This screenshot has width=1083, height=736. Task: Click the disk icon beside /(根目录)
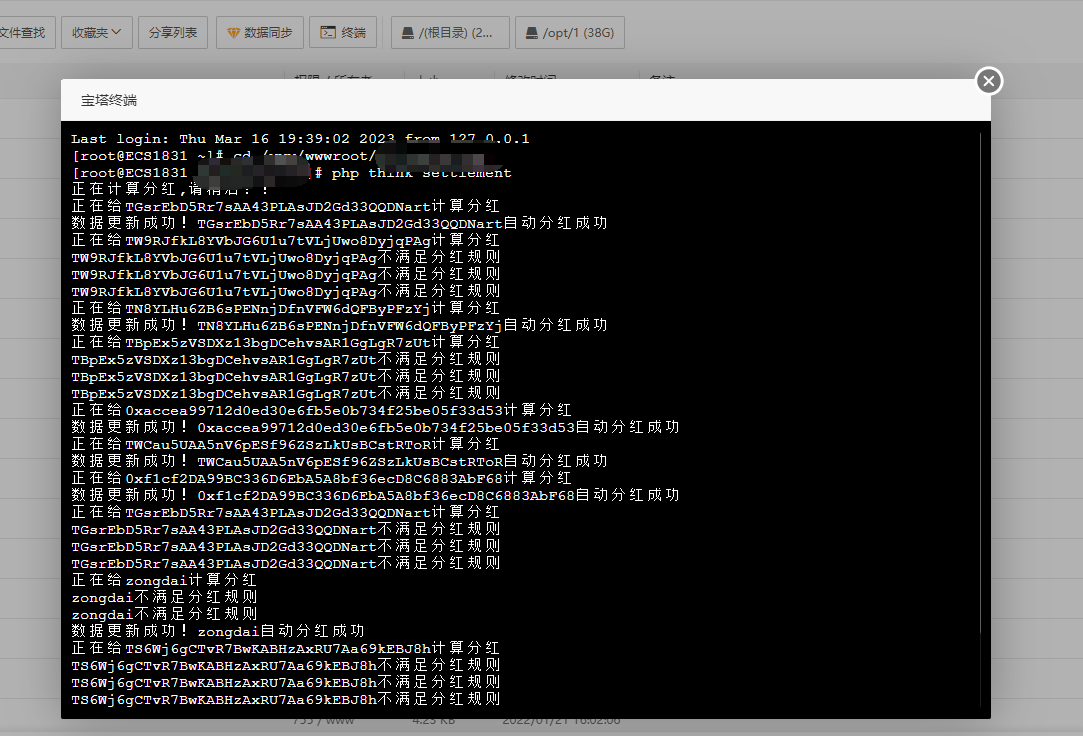(408, 33)
